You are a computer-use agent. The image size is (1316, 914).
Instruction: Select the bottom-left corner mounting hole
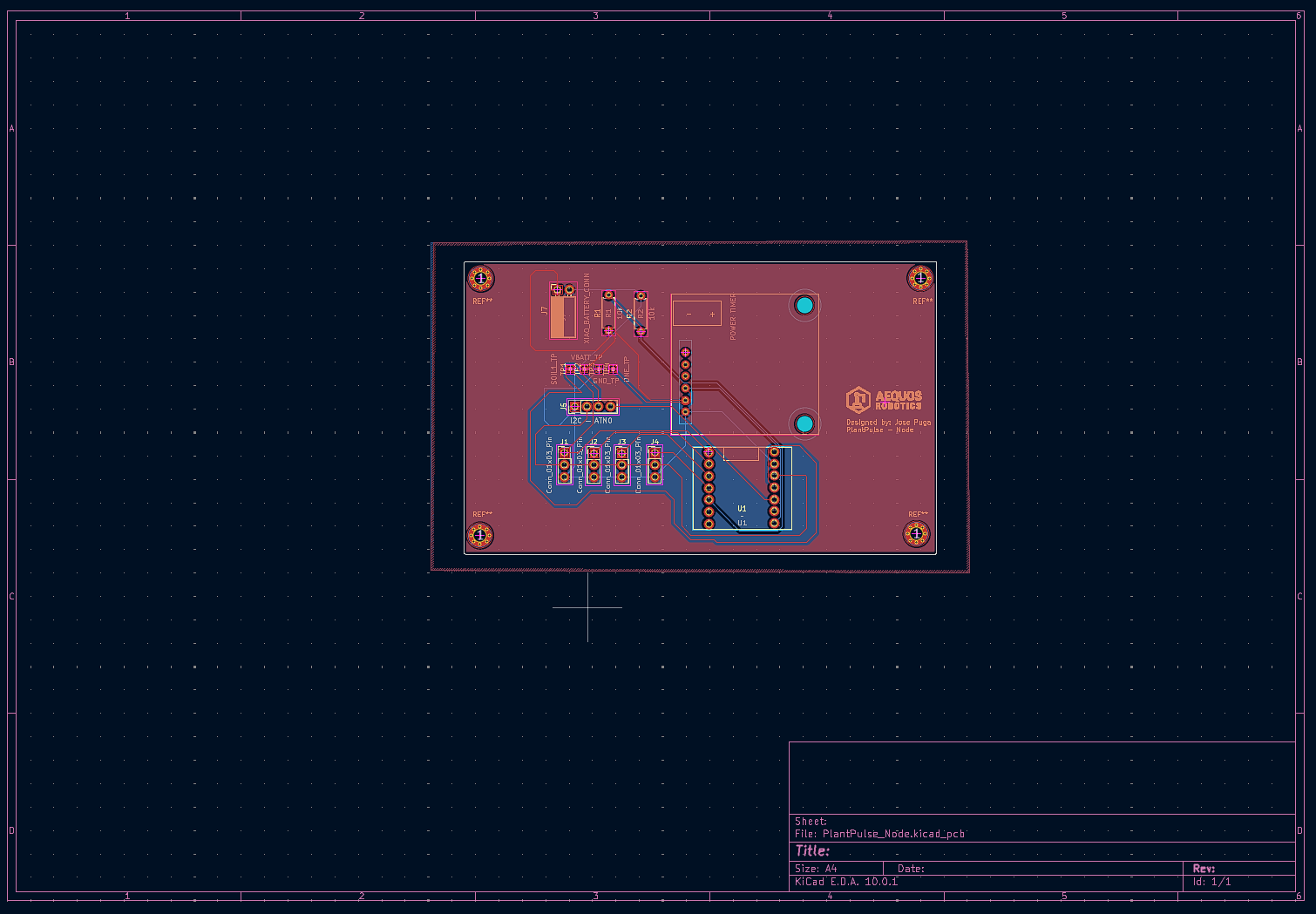click(x=480, y=536)
